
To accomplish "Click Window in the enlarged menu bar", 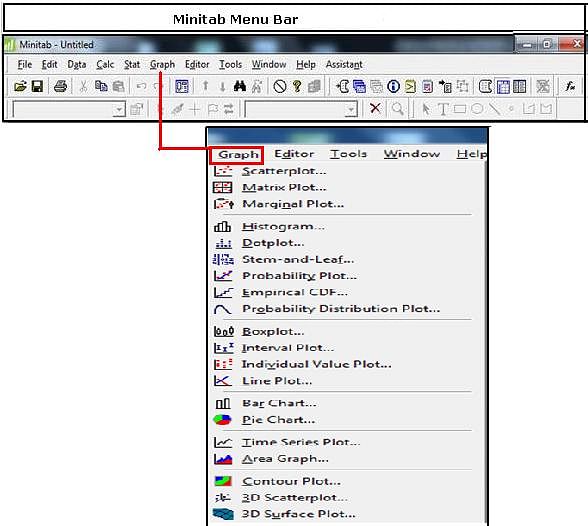I will (411, 154).
